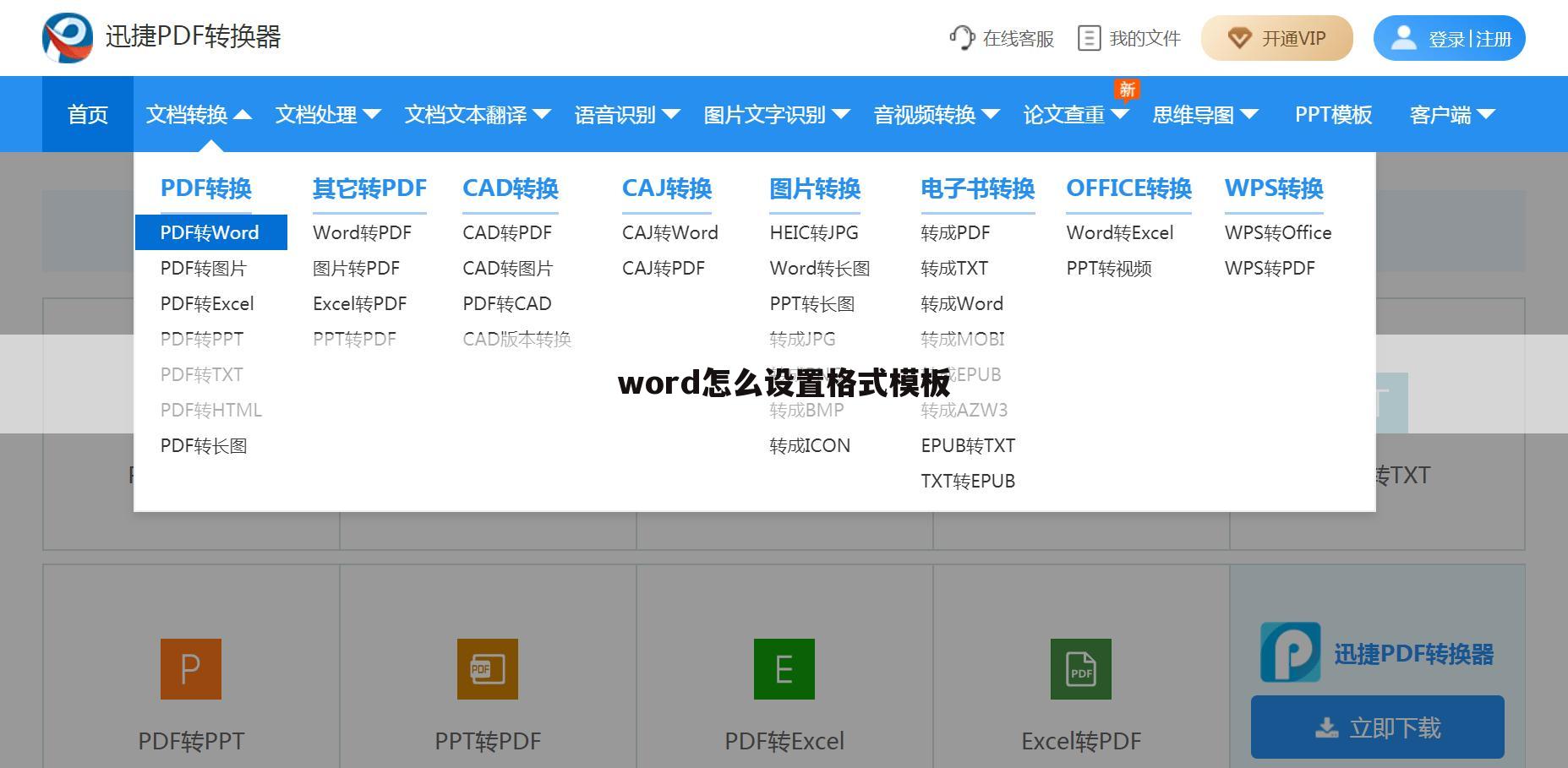Choose Word转Excel option
Viewport: 1568px width, 768px height.
(x=1120, y=232)
